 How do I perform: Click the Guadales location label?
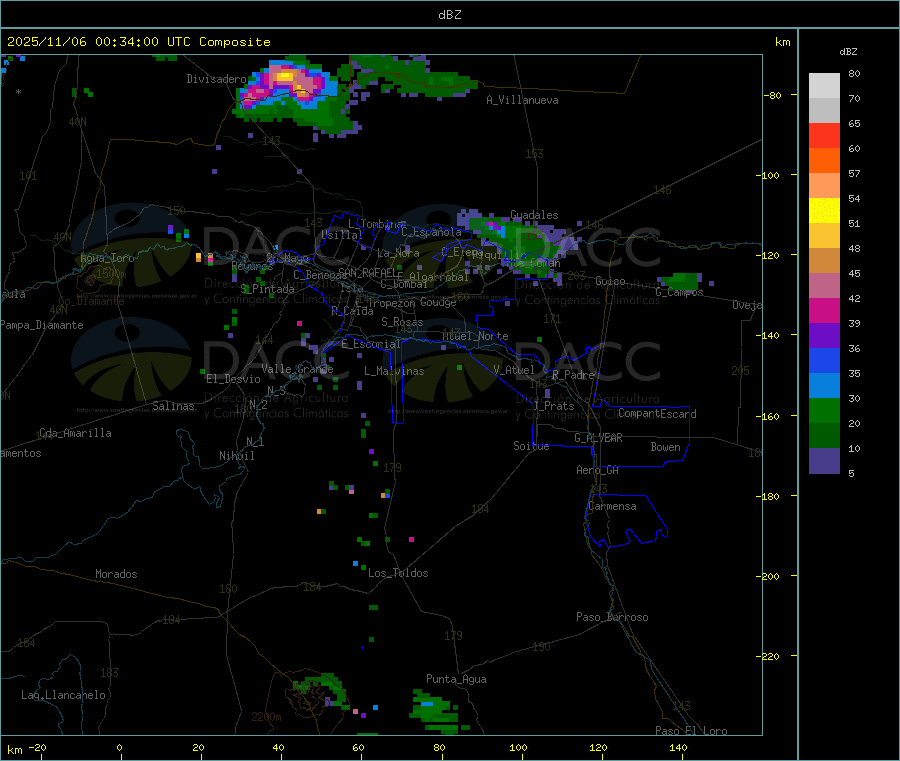(534, 215)
